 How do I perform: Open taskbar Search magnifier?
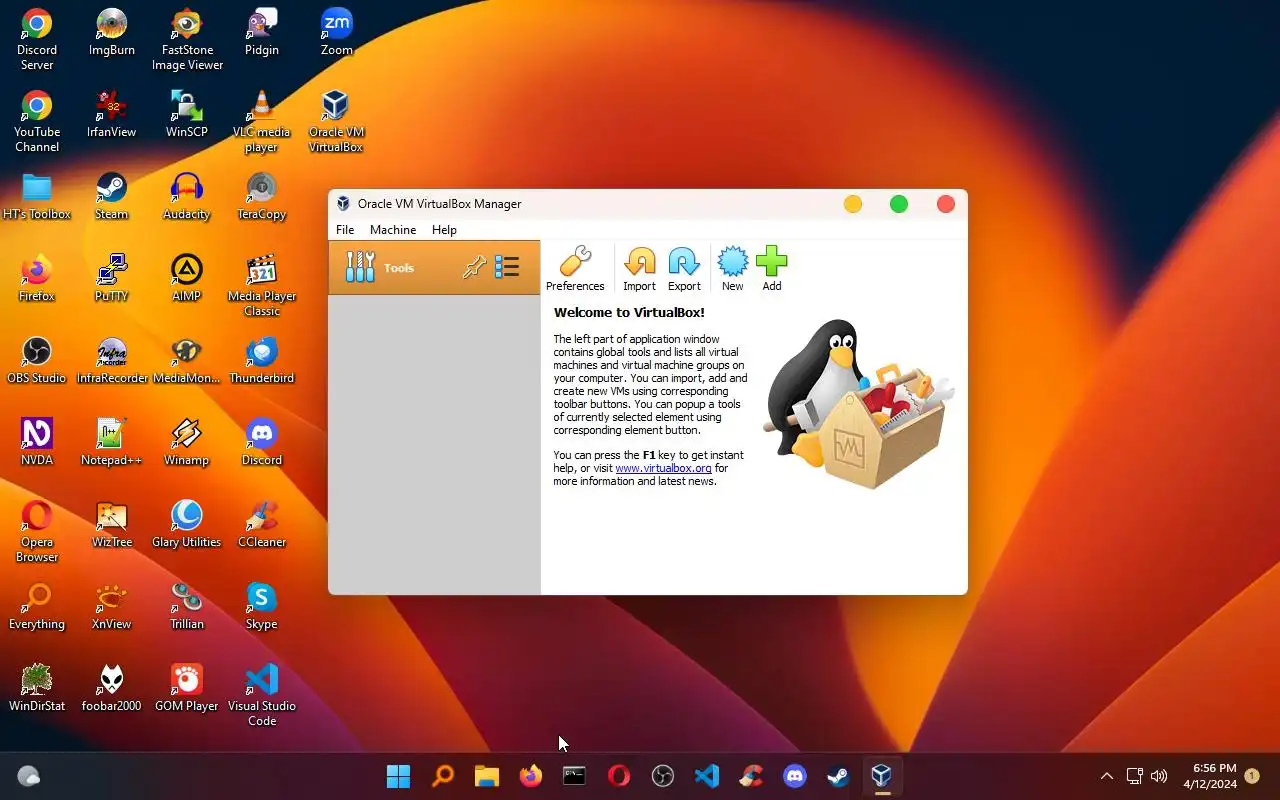pos(442,776)
